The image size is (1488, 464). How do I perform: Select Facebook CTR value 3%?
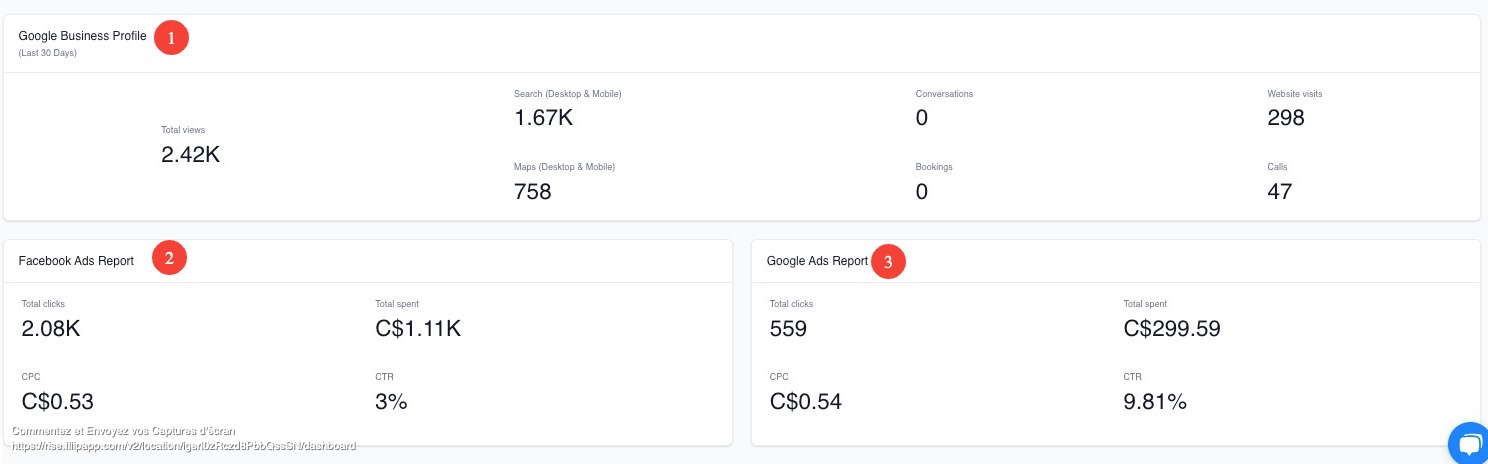pos(391,402)
